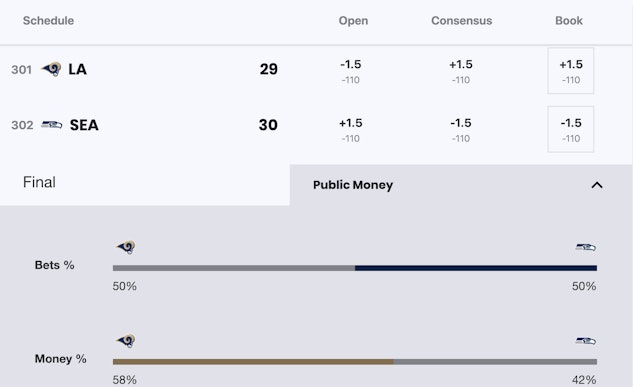Click the Bets % split bar
The width and height of the screenshot is (633, 387).
(x=355, y=268)
